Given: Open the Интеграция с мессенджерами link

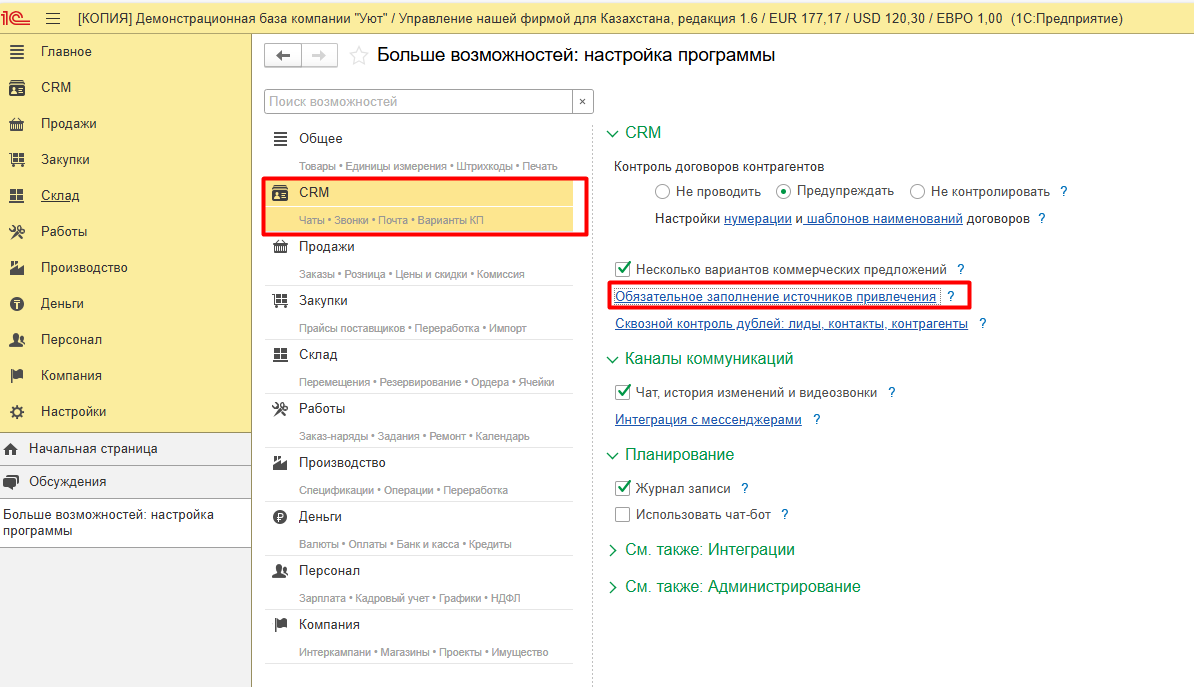Looking at the screenshot, I should click(708, 420).
